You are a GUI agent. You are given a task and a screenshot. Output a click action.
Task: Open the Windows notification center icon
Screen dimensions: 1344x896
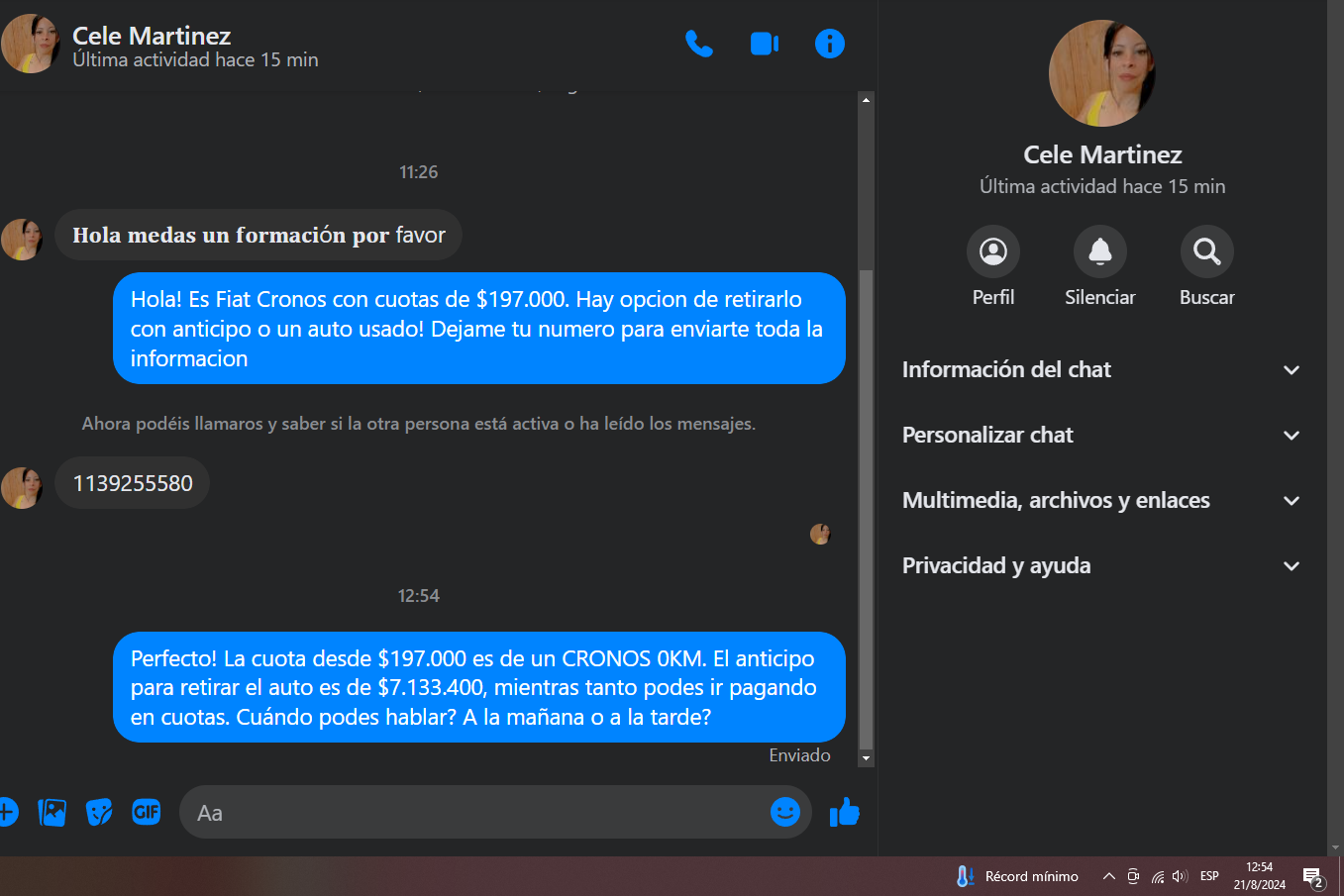[1313, 877]
